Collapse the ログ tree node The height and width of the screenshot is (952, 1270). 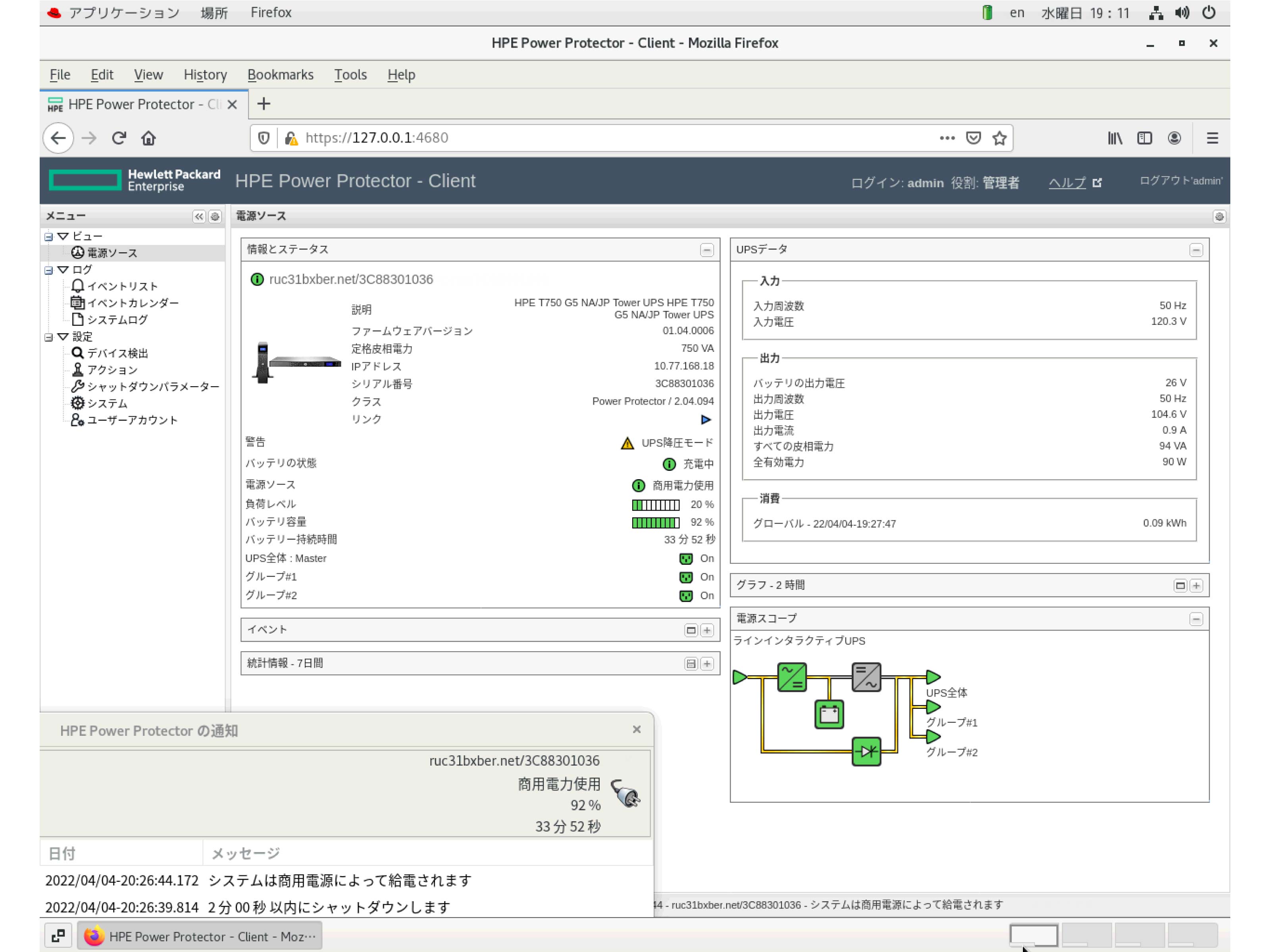[49, 270]
